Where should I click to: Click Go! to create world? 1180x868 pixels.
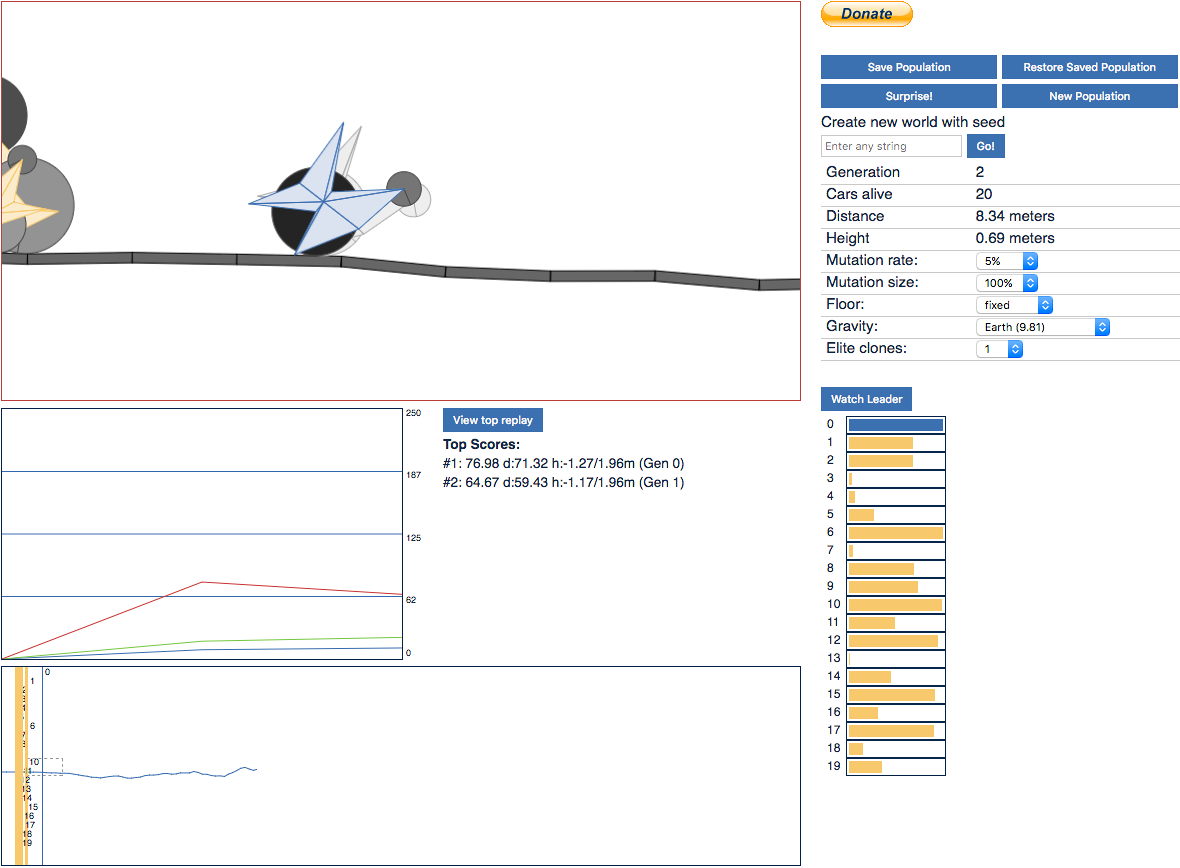point(985,146)
